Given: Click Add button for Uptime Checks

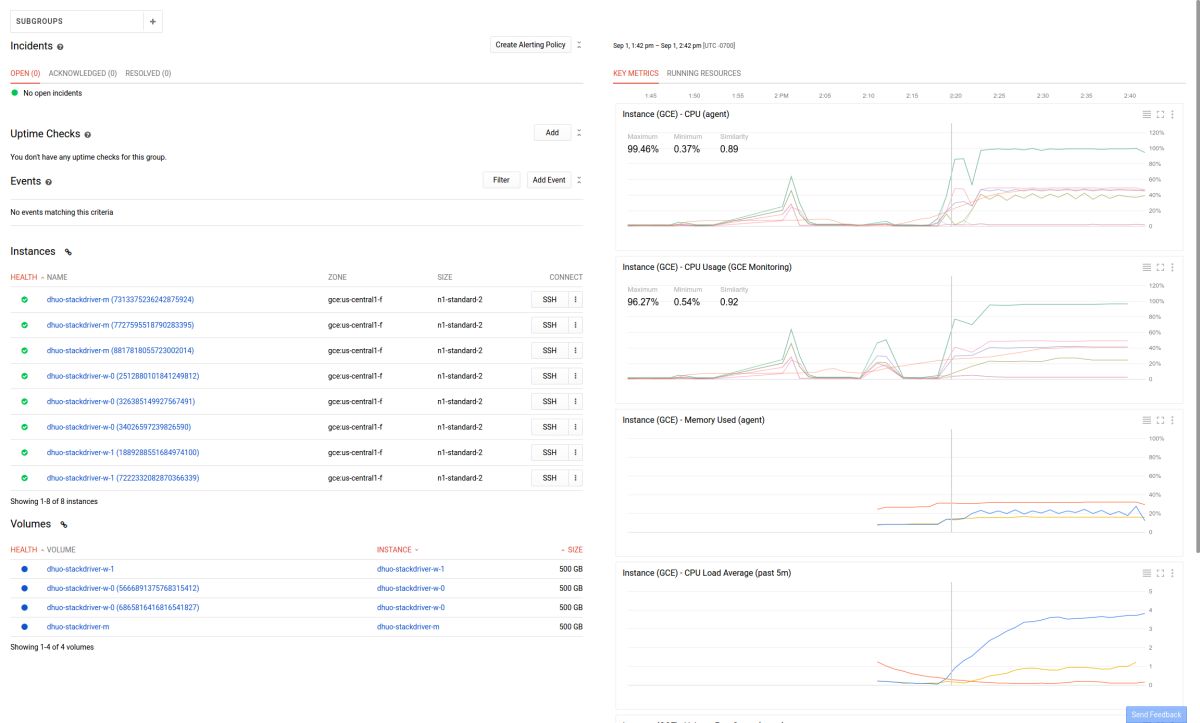Looking at the screenshot, I should pos(553,132).
